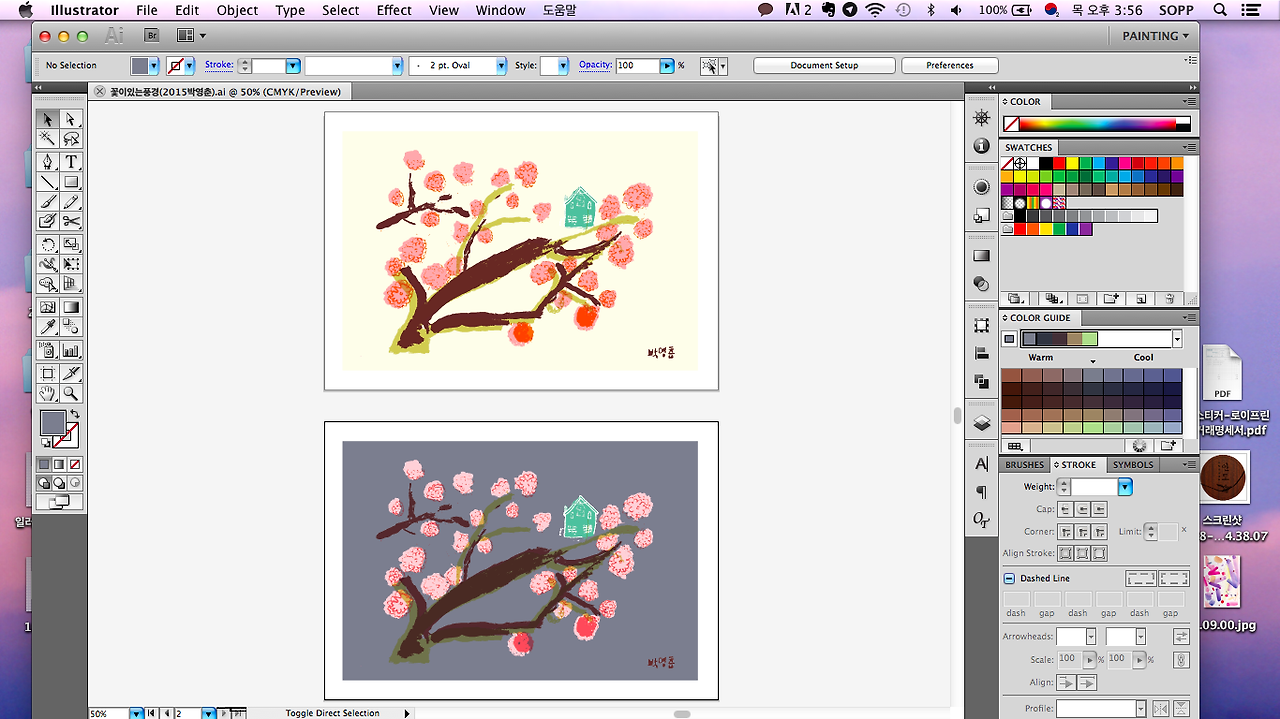The image size is (1280, 719).
Task: Toggle the Dashed Line checkbox
Action: (1010, 578)
